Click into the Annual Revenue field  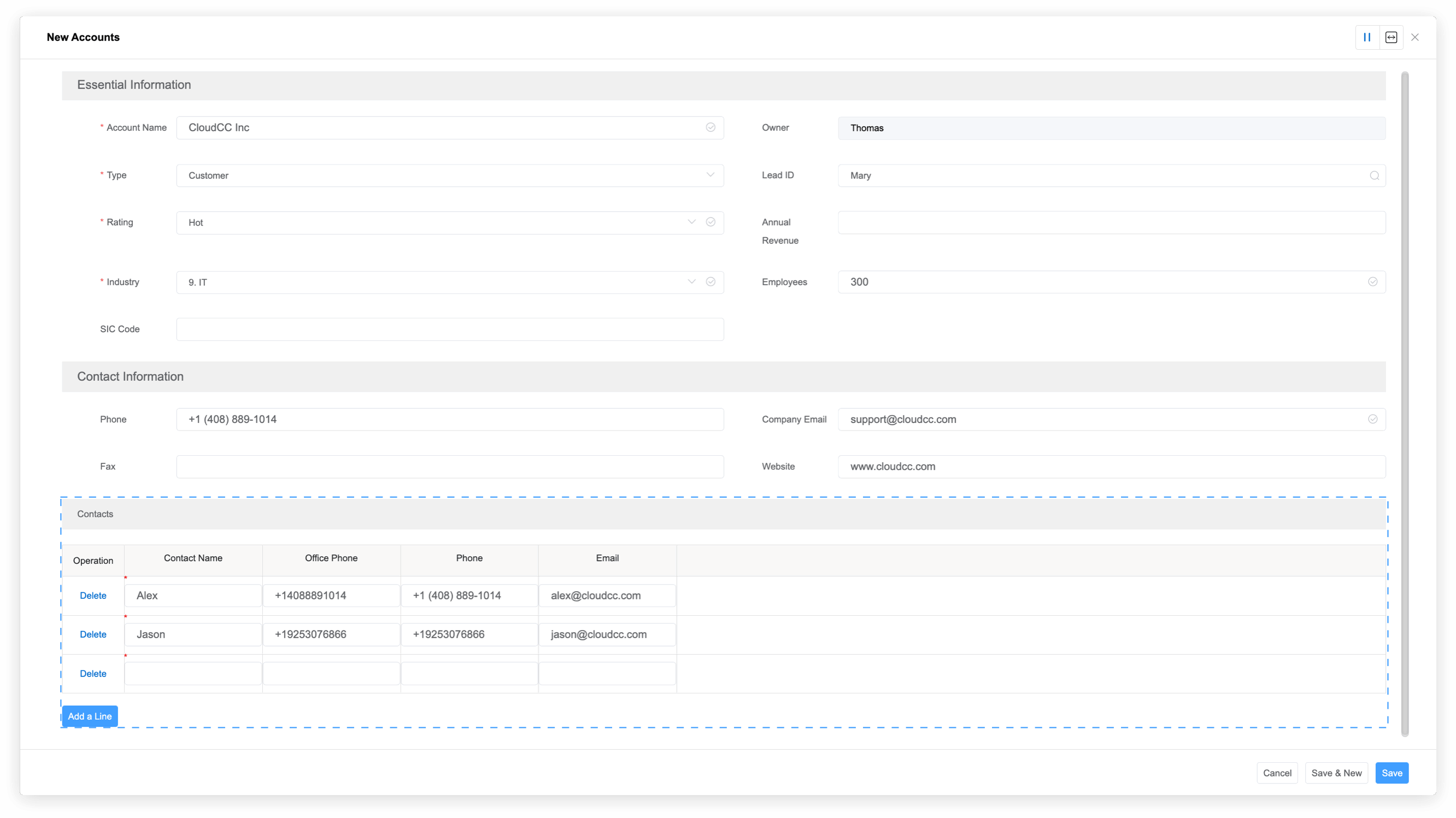1111,222
